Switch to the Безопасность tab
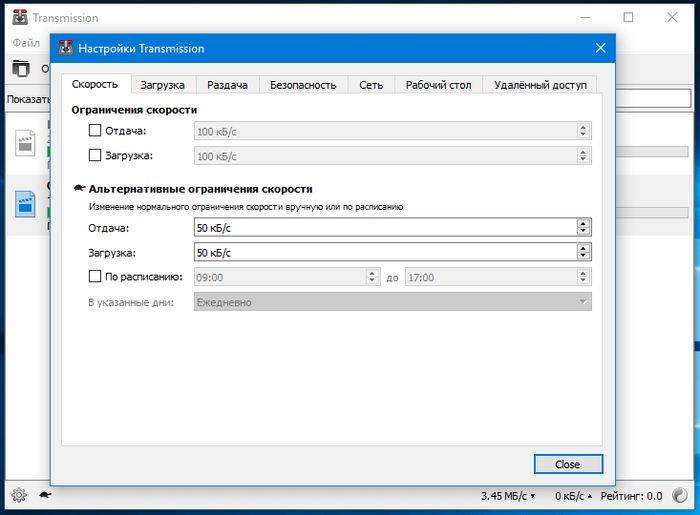This screenshot has height=515, width=700. pyautogui.click(x=303, y=85)
